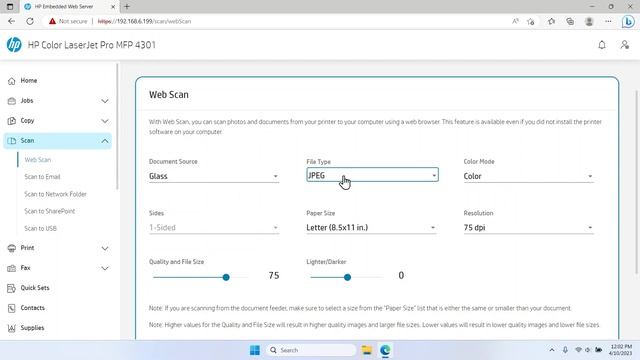
Task: Open a new browser tab
Action: point(127,7)
